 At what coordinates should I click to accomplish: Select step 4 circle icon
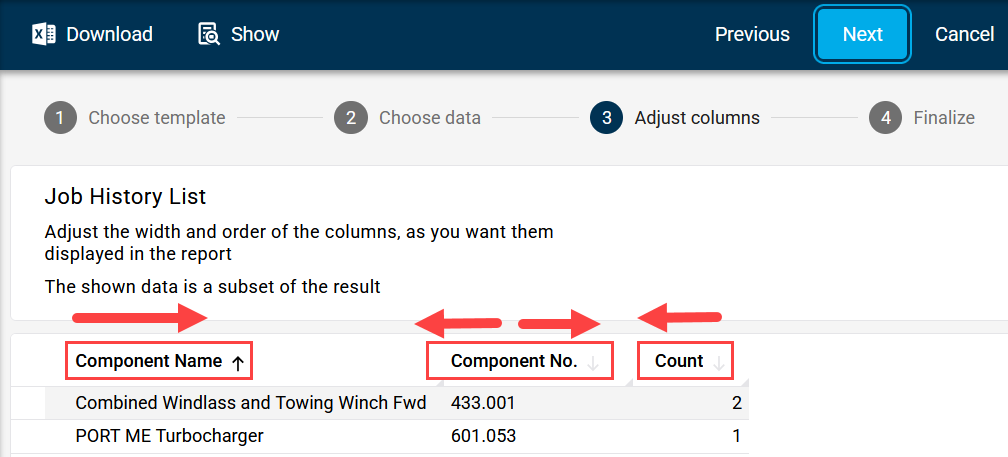(886, 118)
